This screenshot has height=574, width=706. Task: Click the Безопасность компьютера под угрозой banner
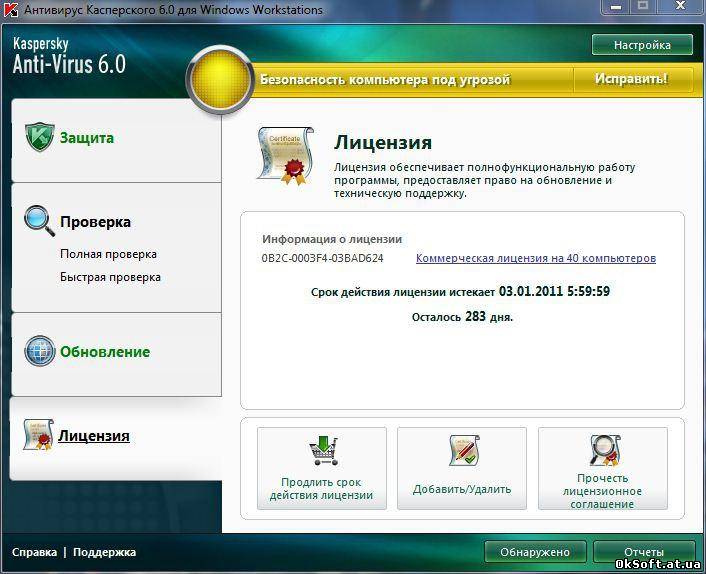pyautogui.click(x=385, y=80)
